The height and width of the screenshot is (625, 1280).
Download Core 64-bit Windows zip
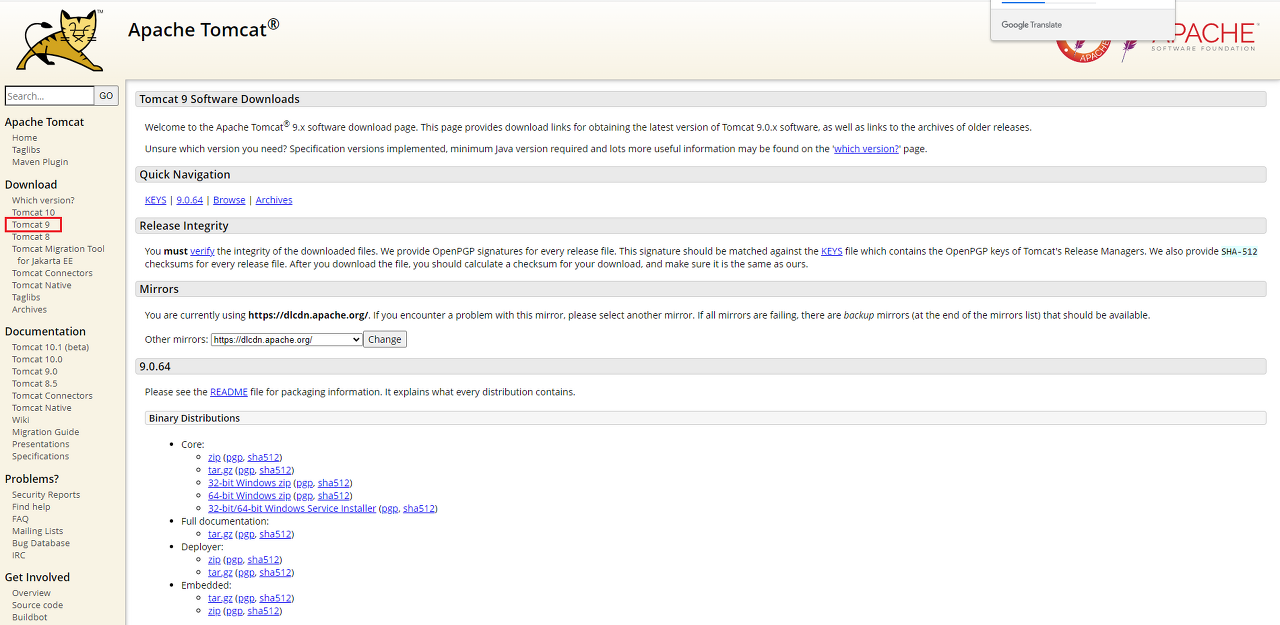[249, 496]
